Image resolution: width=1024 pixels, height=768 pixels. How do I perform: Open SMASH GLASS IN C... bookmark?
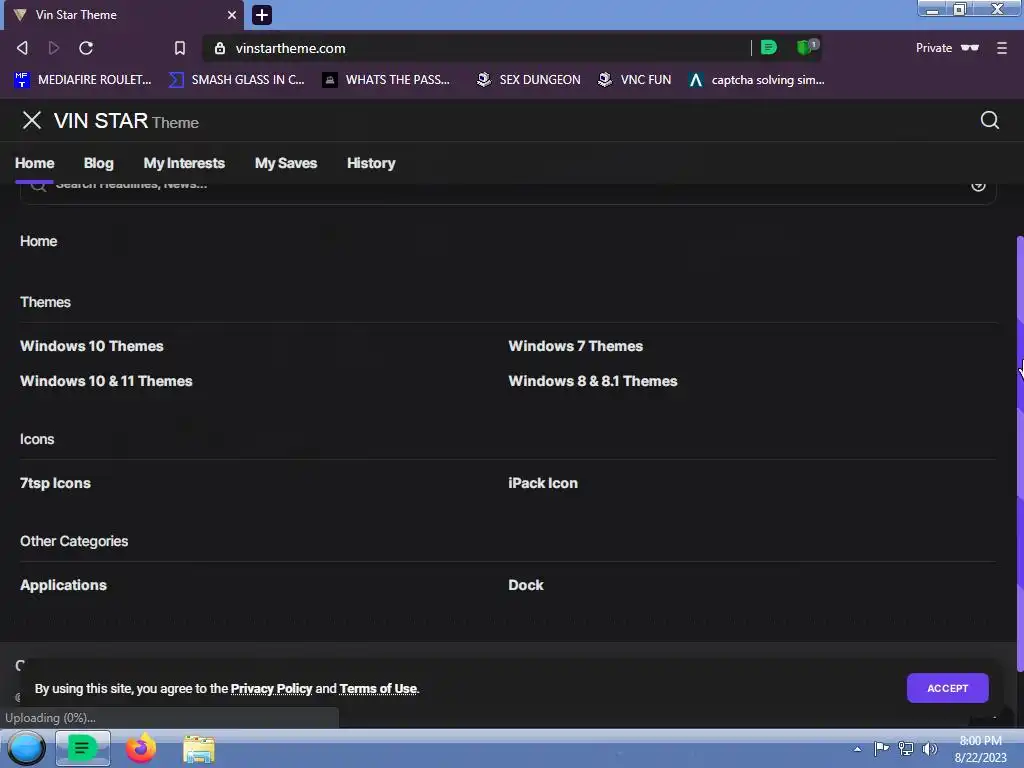(x=236, y=80)
